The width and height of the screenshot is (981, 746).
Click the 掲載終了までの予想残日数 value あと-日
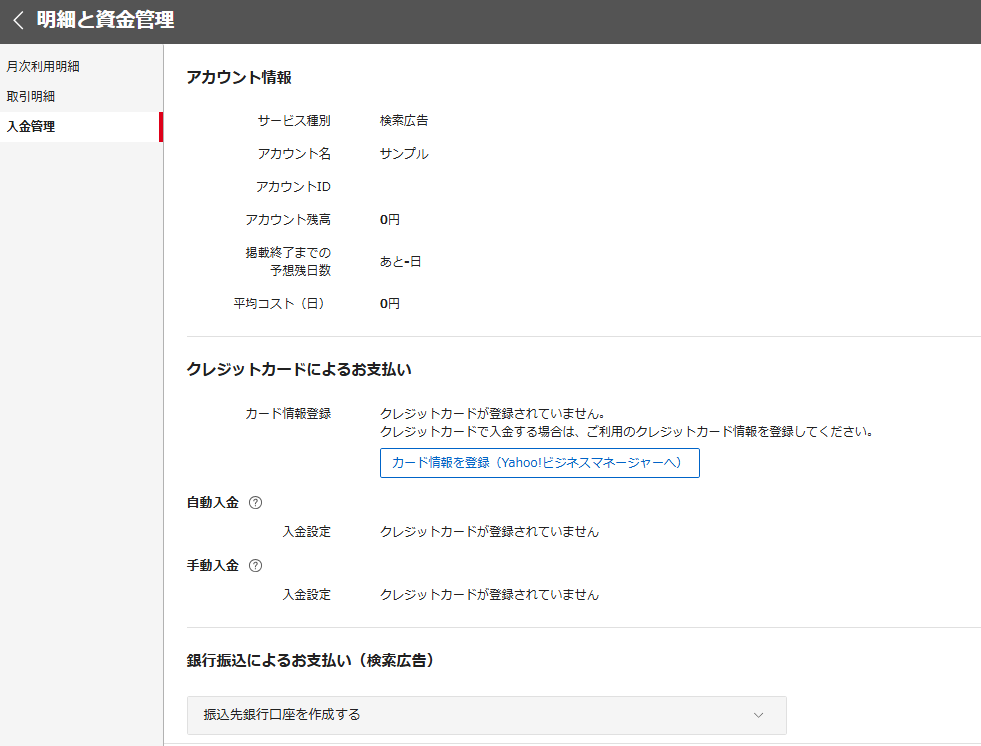[x=400, y=261]
